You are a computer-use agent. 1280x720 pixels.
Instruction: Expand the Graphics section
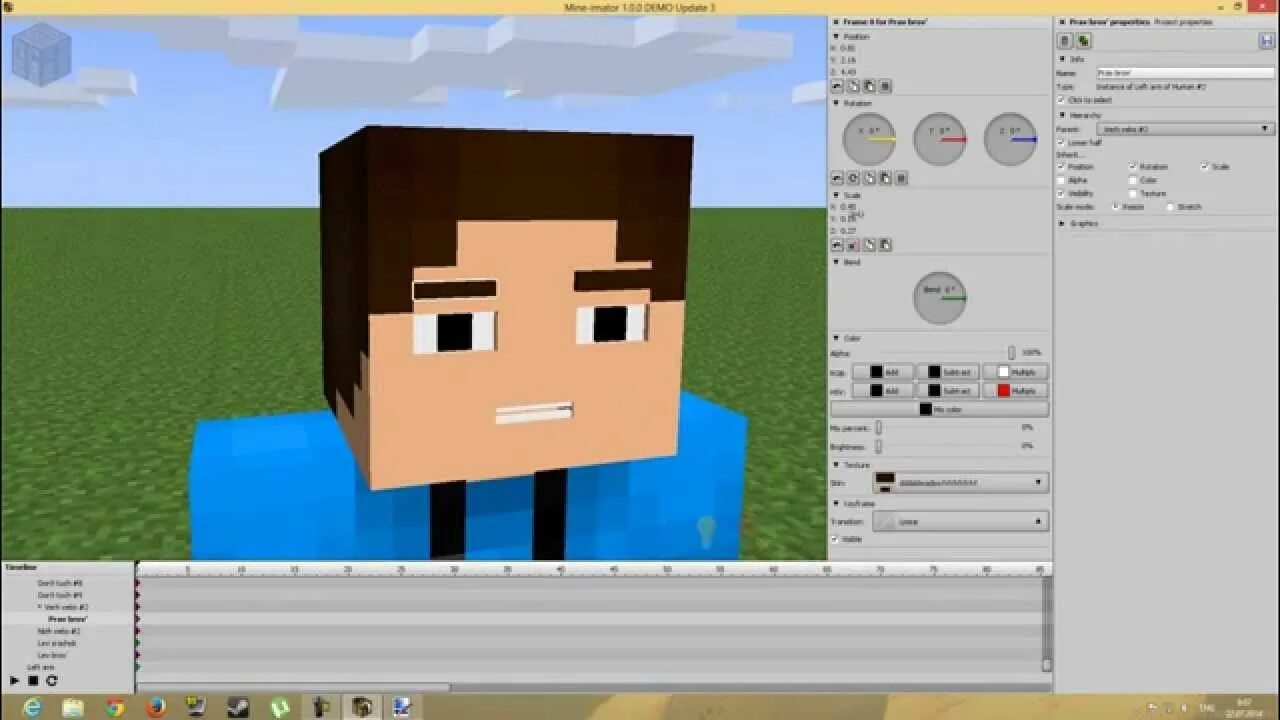(x=1062, y=223)
